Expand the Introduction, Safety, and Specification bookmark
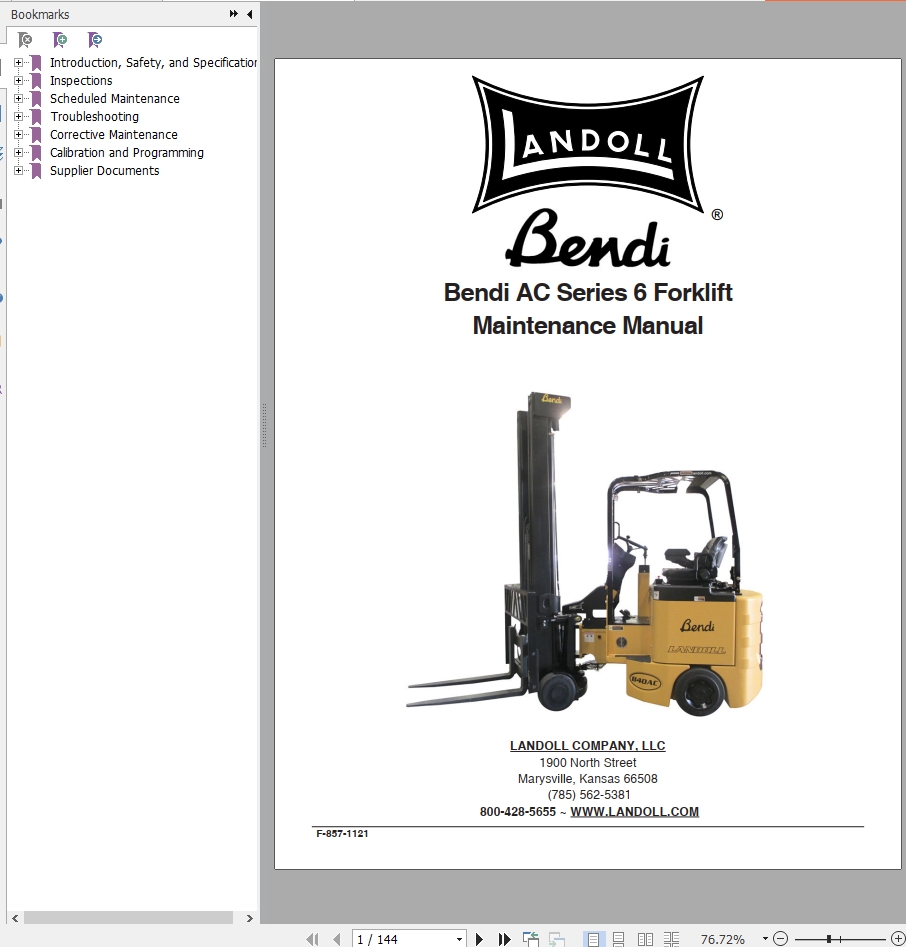906x947 pixels. click(x=18, y=62)
